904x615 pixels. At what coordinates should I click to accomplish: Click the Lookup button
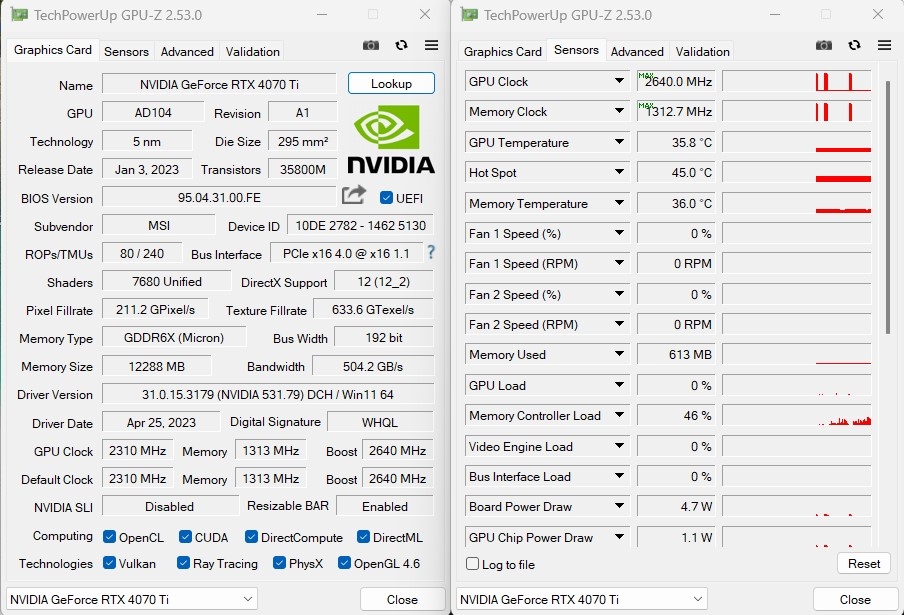click(x=391, y=83)
